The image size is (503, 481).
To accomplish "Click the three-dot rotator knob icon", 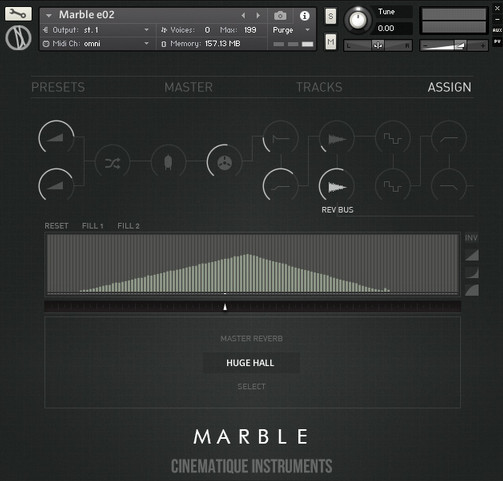I will pyautogui.click(x=224, y=162).
